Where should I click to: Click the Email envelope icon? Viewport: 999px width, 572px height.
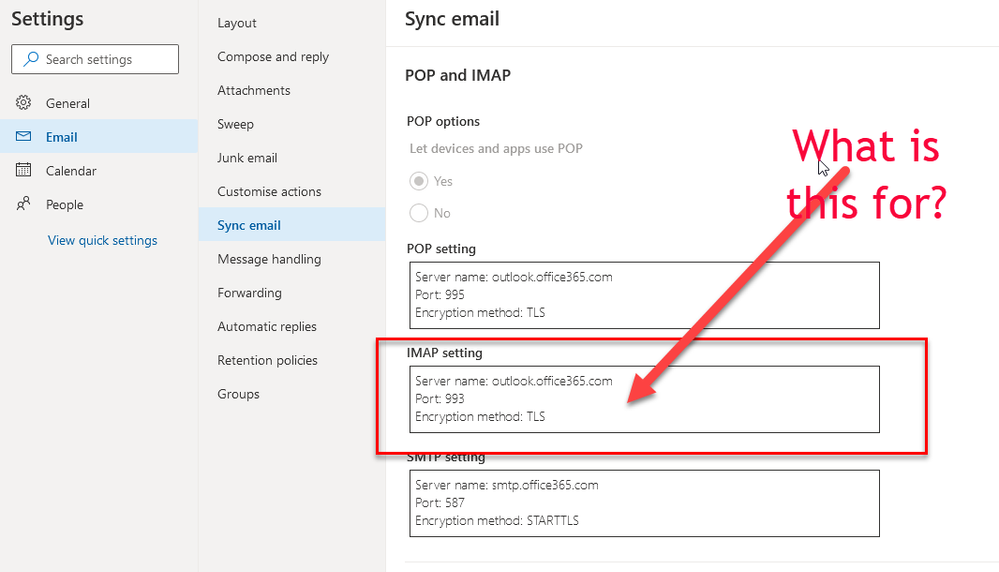pos(23,137)
